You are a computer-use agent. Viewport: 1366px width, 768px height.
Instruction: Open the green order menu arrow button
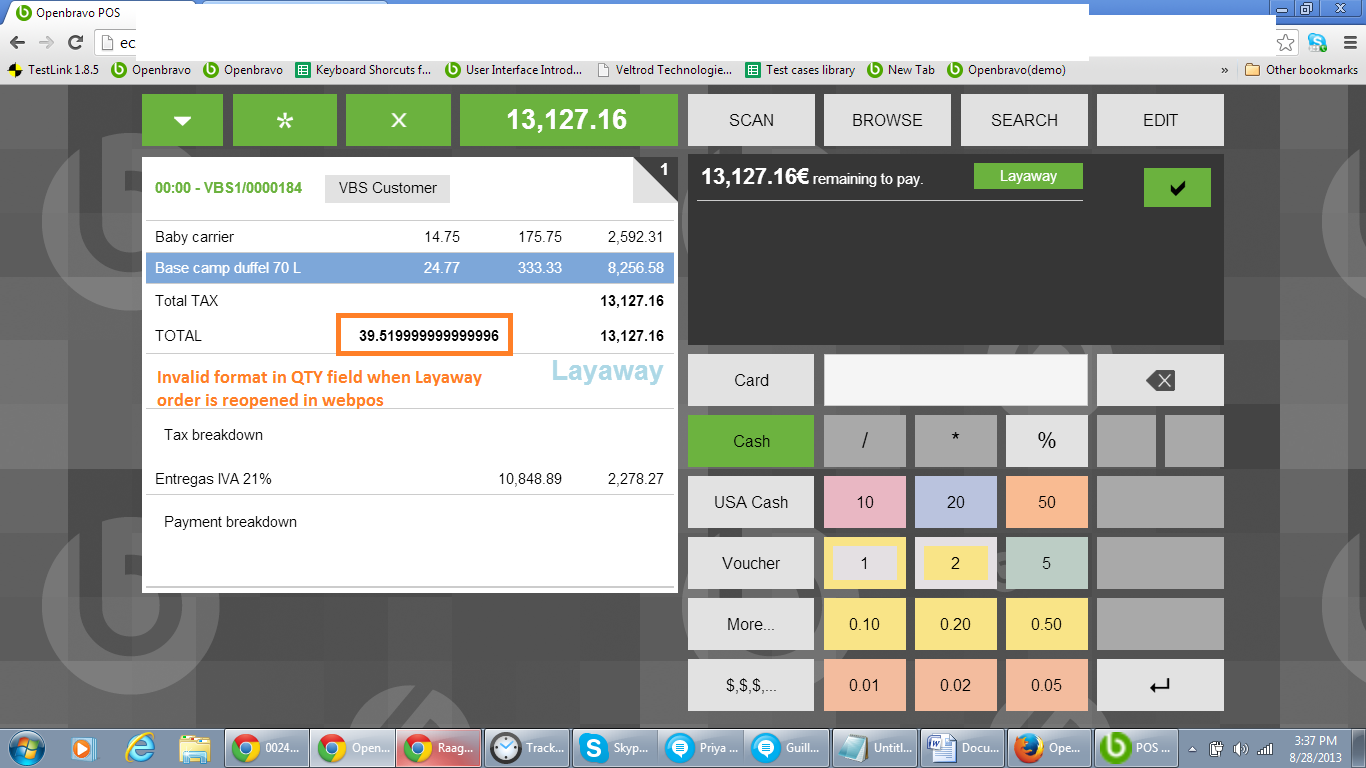coord(182,120)
